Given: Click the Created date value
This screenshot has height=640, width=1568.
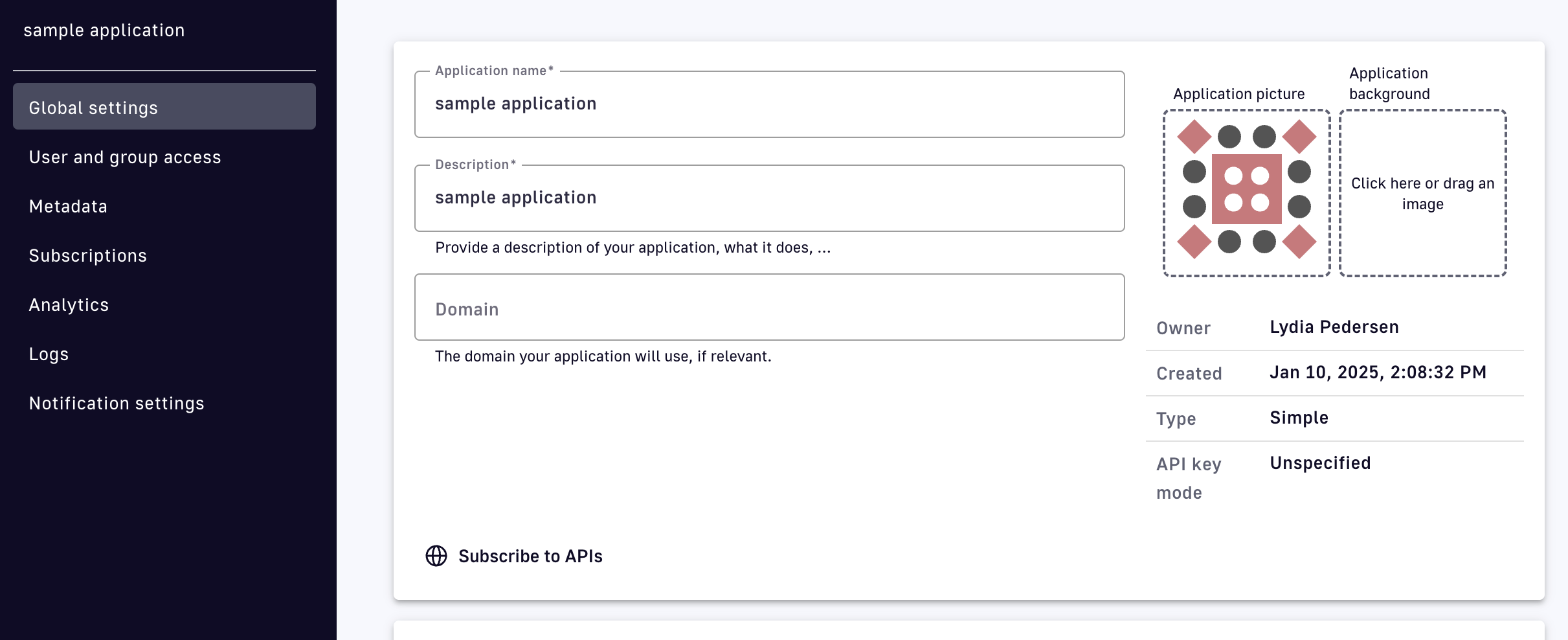Looking at the screenshot, I should [x=1378, y=372].
